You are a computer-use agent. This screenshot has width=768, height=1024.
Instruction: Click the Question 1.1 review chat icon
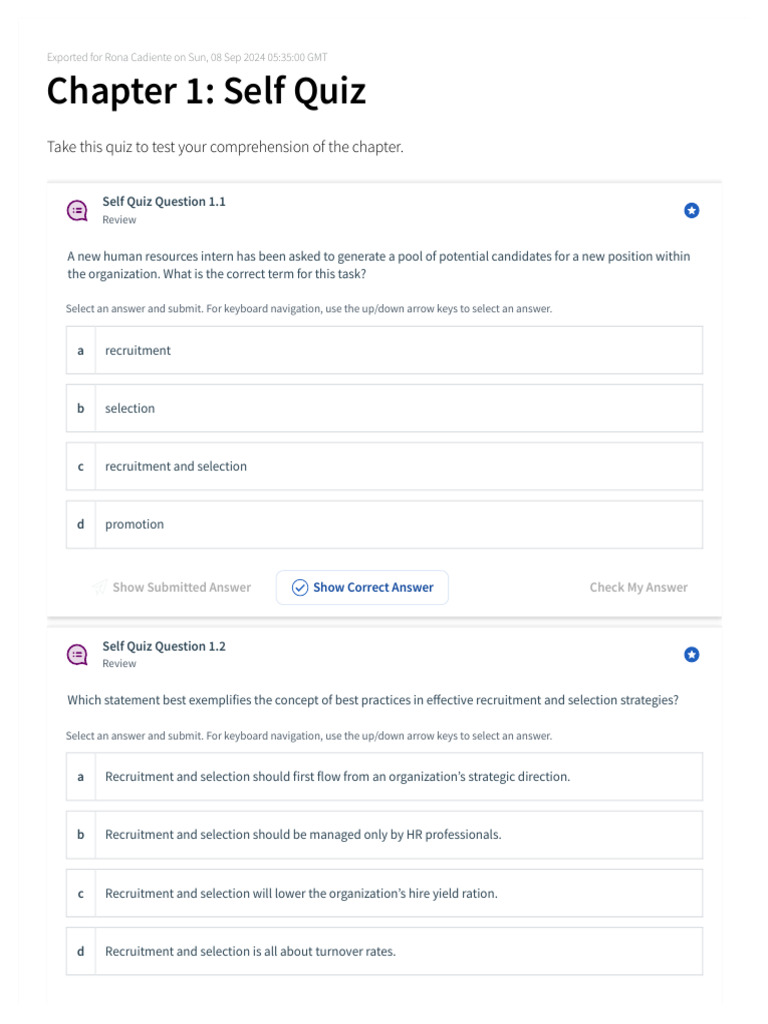tap(77, 210)
